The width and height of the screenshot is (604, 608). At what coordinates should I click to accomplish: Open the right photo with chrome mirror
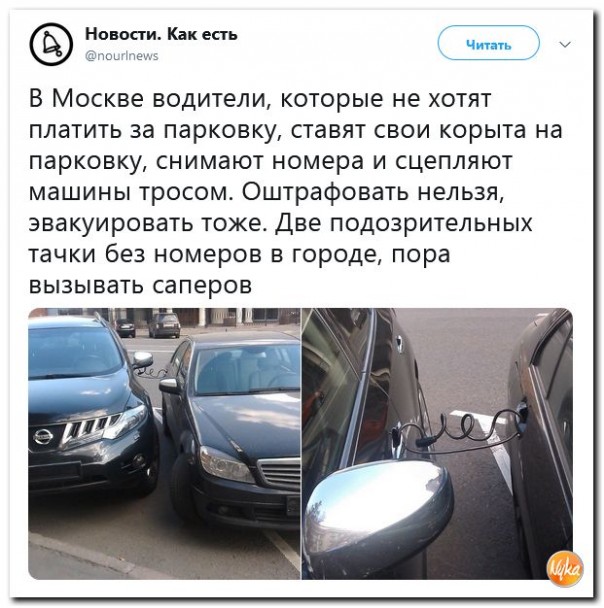click(437, 444)
